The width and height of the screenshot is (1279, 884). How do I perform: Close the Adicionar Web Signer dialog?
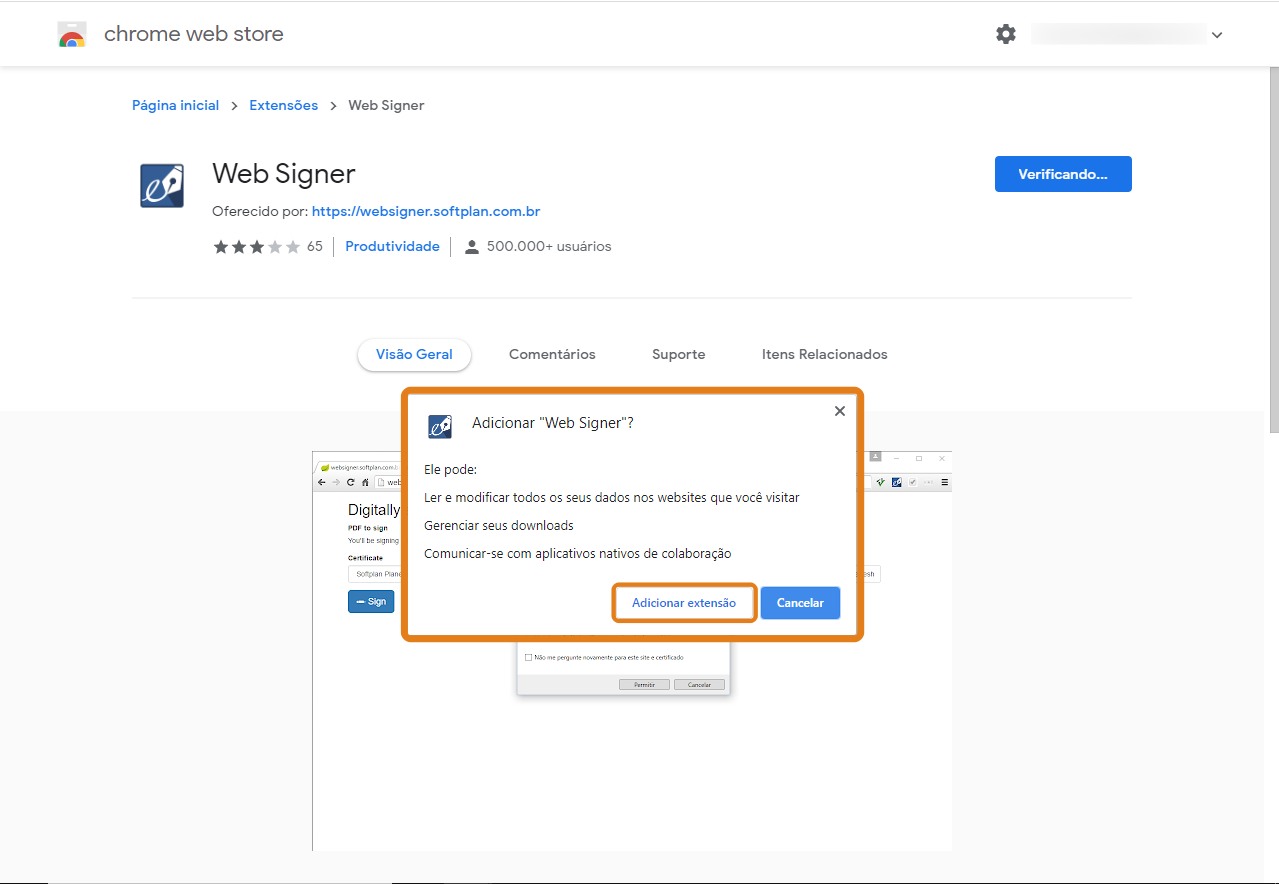pos(840,411)
